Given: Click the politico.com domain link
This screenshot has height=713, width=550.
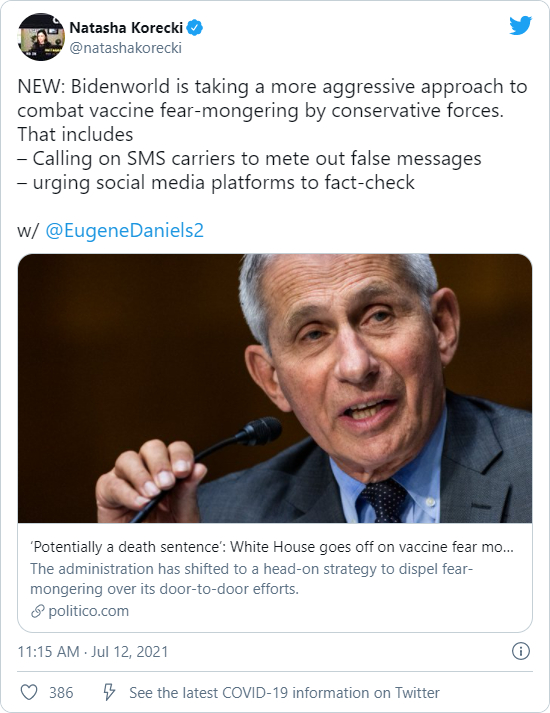Looking at the screenshot, I should pos(89,611).
